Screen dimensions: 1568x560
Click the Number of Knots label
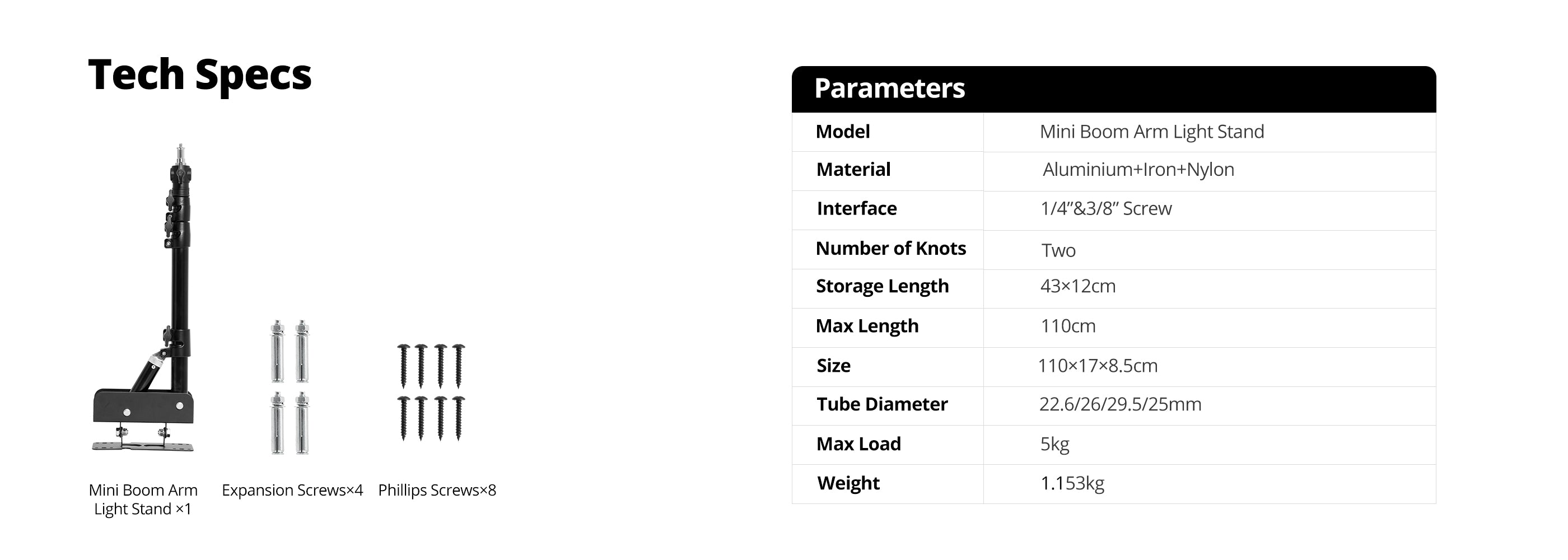click(890, 248)
